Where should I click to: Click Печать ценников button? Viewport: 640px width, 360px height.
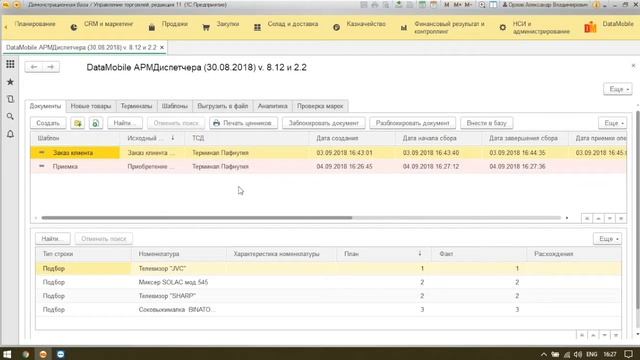244,123
